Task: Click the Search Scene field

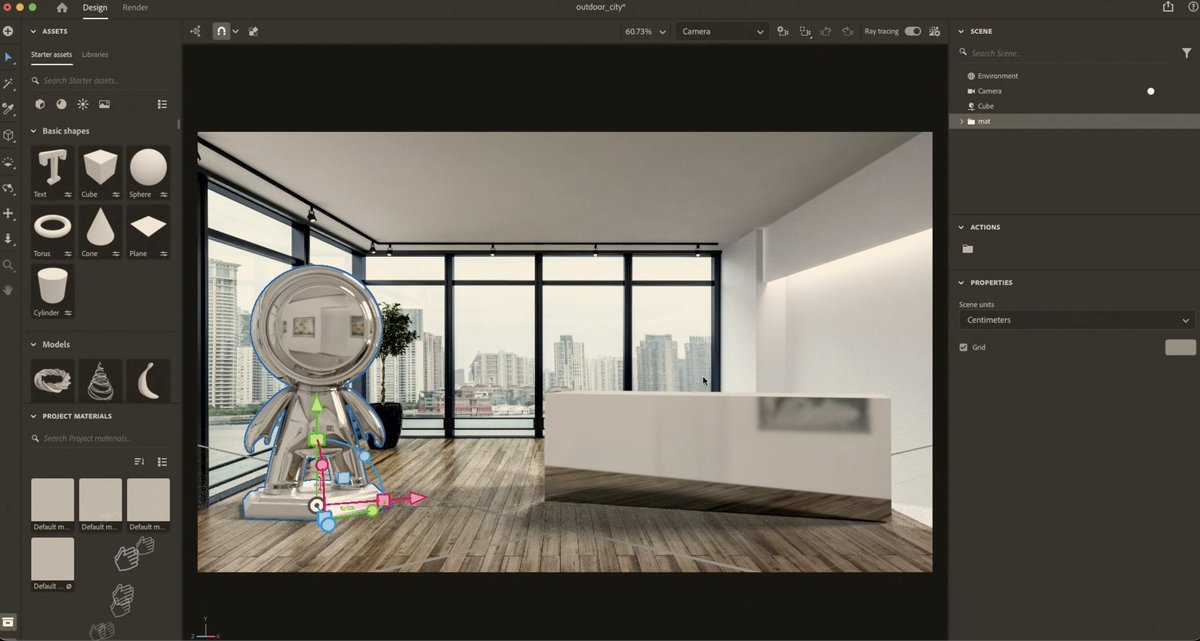Action: click(1065, 53)
